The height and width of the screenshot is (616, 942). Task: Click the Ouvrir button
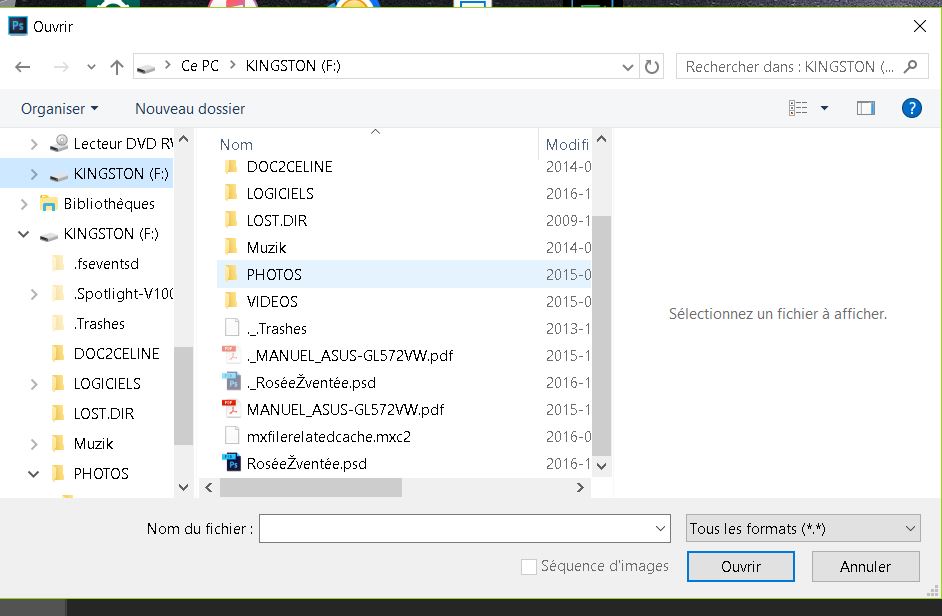click(x=741, y=567)
